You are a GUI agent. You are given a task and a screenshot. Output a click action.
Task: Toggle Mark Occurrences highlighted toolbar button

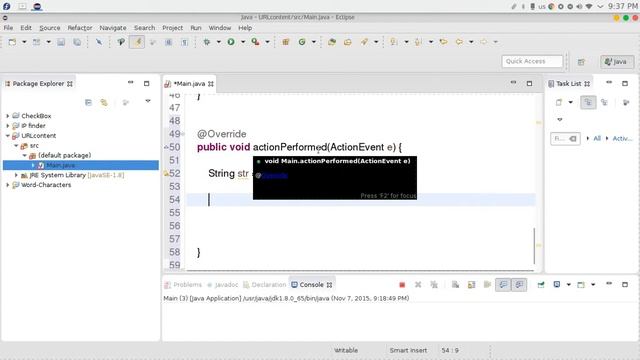pyautogui.click(x=137, y=42)
